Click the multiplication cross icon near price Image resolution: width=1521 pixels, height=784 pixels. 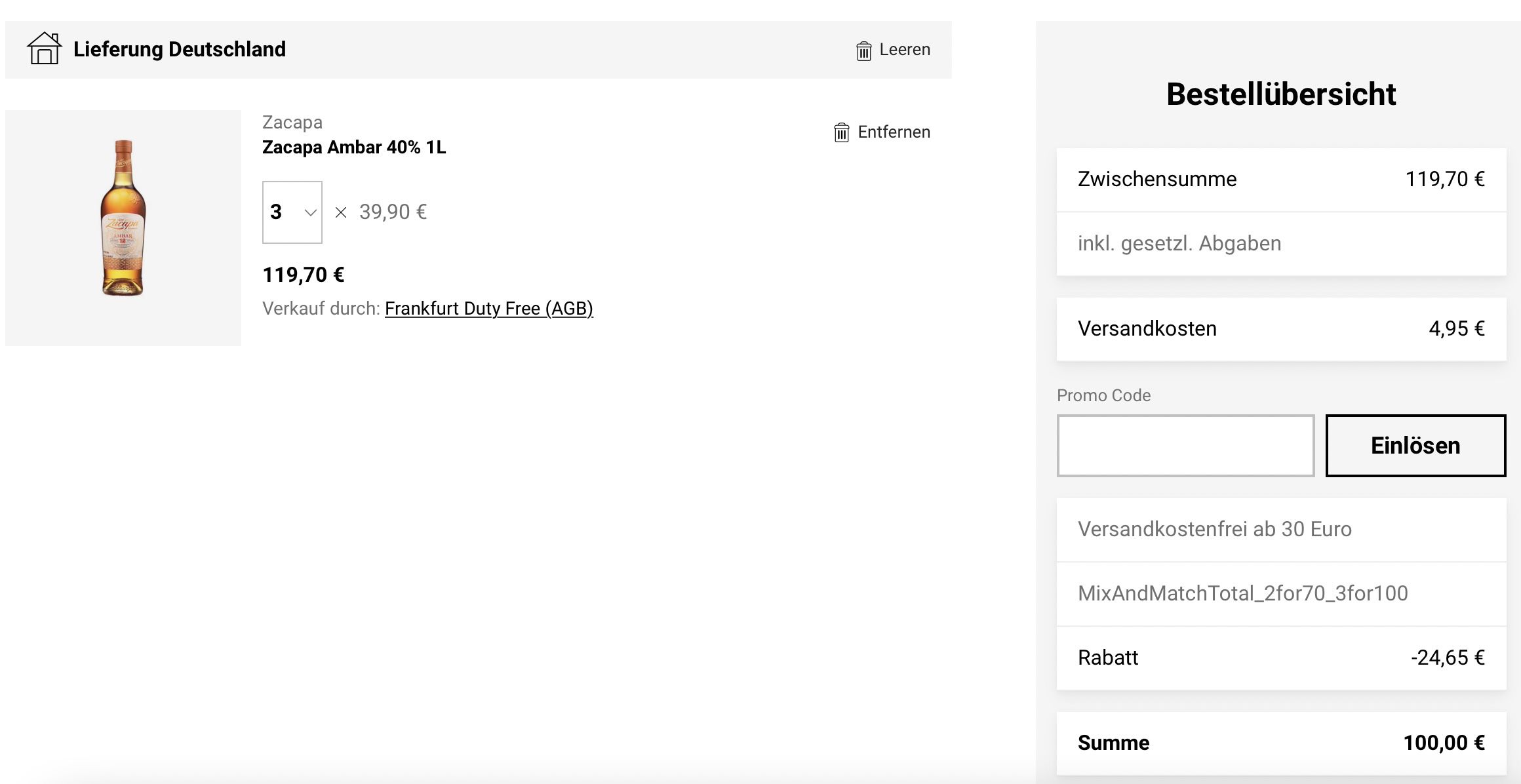[341, 212]
